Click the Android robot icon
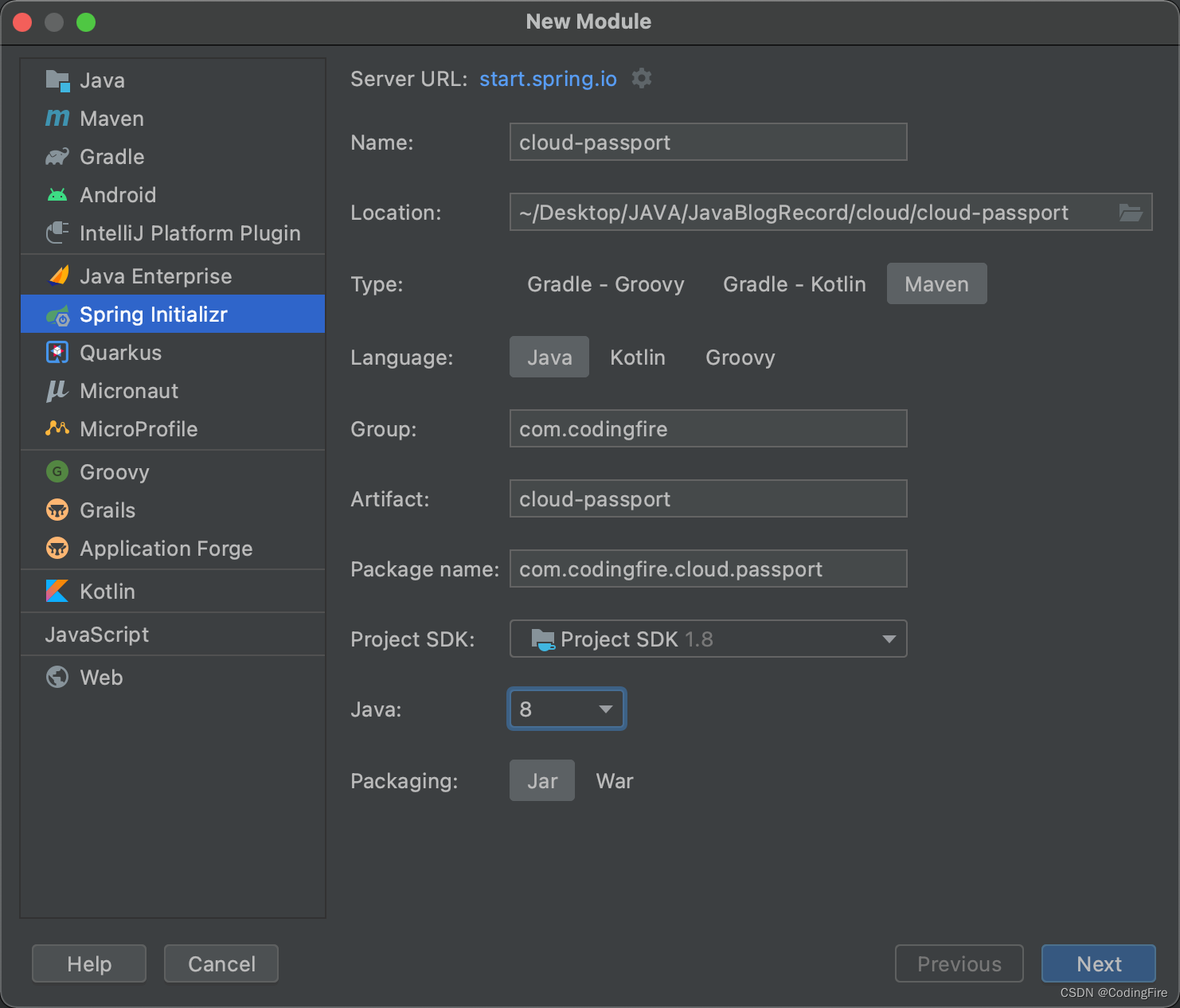Screen dimensions: 1180x1008 pyautogui.click(x=57, y=195)
